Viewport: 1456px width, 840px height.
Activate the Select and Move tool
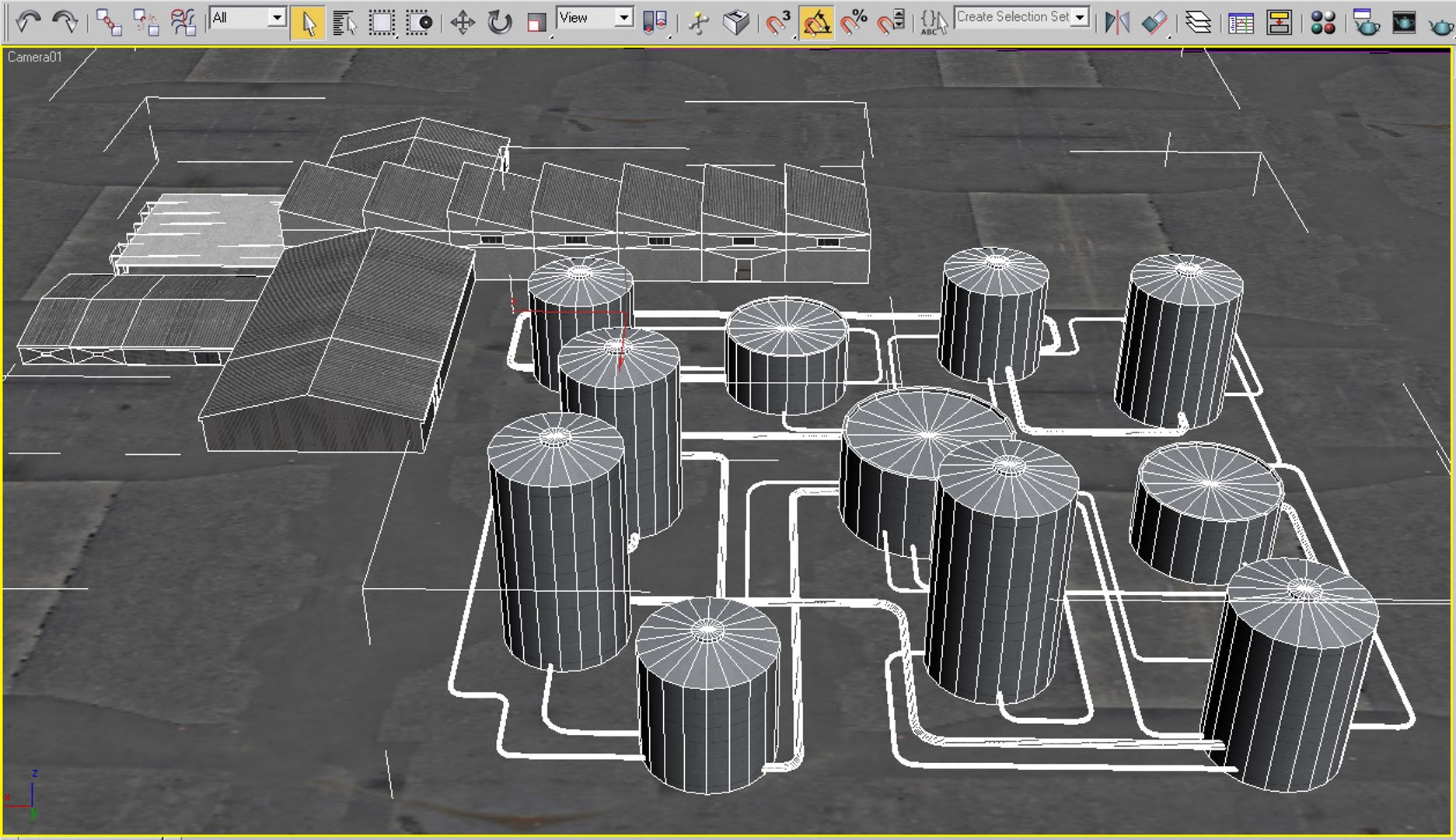pos(463,22)
